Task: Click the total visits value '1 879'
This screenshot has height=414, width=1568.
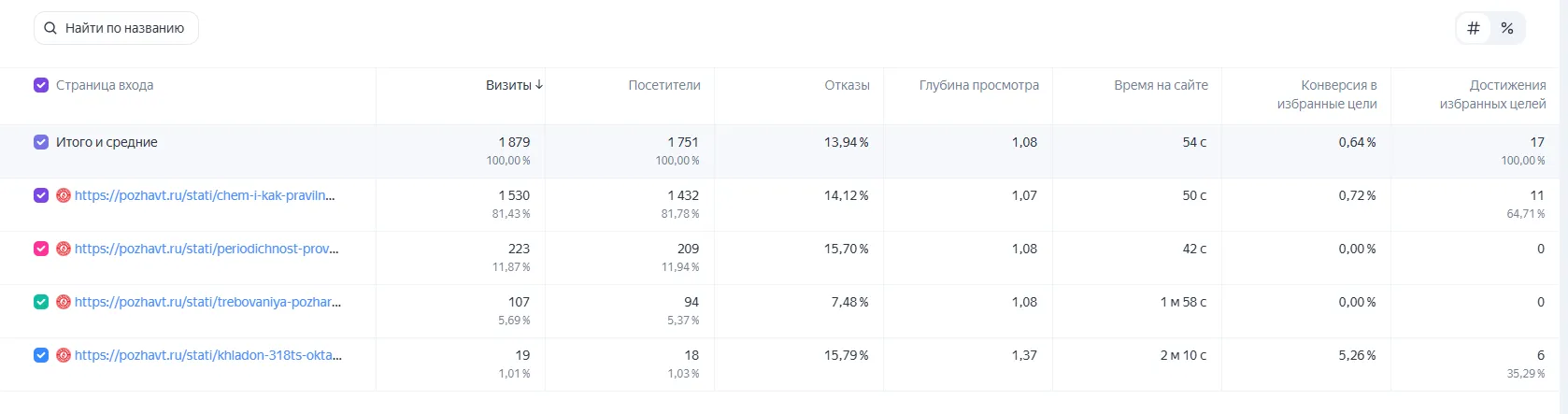Action: 514,142
